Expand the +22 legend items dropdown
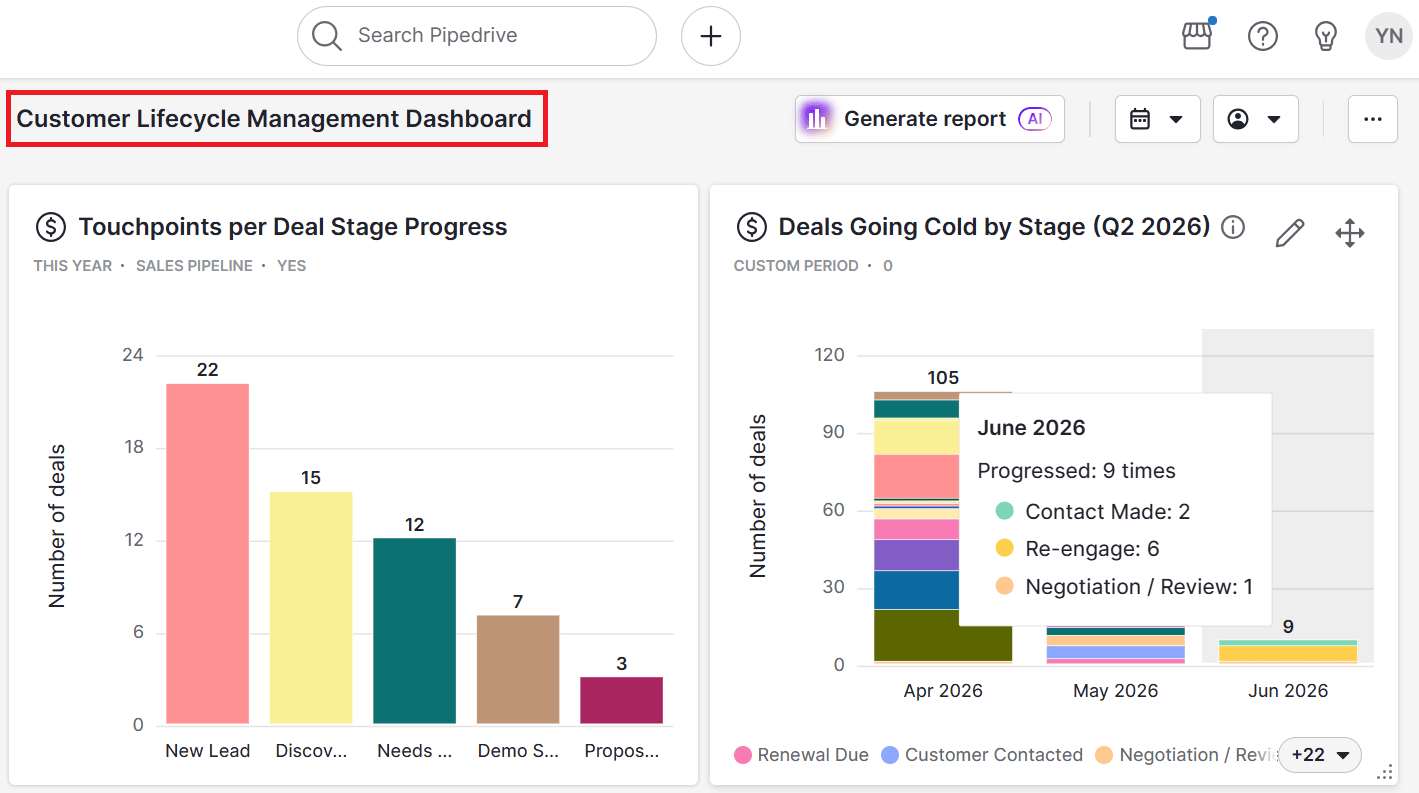 click(x=1320, y=755)
